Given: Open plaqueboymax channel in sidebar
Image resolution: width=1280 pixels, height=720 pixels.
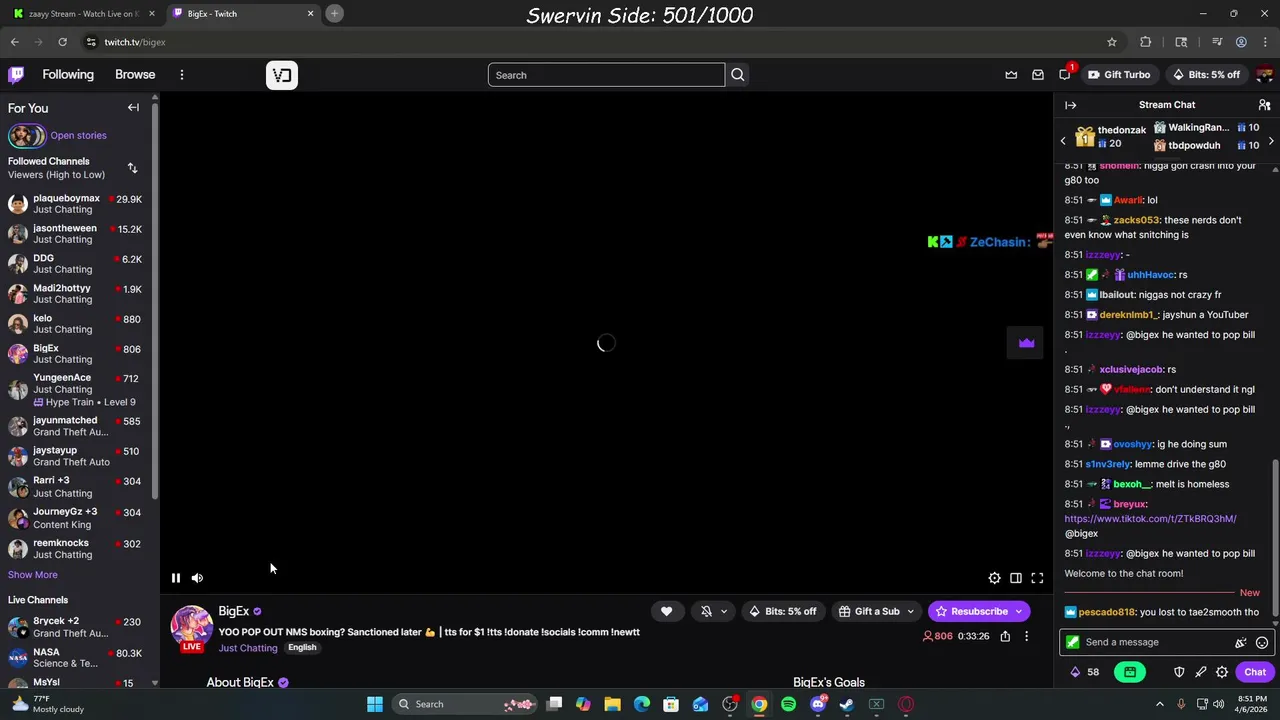Looking at the screenshot, I should (x=76, y=204).
